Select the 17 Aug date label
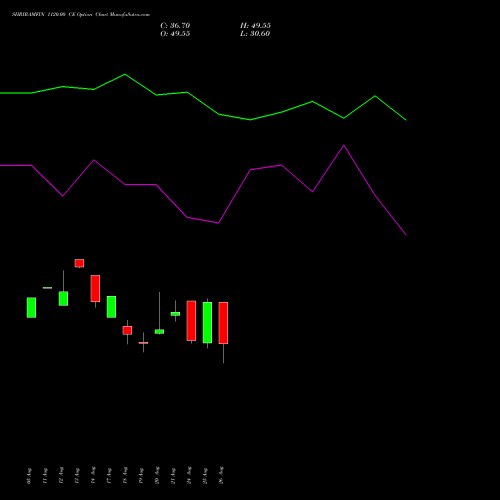500x500 pixels. pyautogui.click(x=109, y=476)
